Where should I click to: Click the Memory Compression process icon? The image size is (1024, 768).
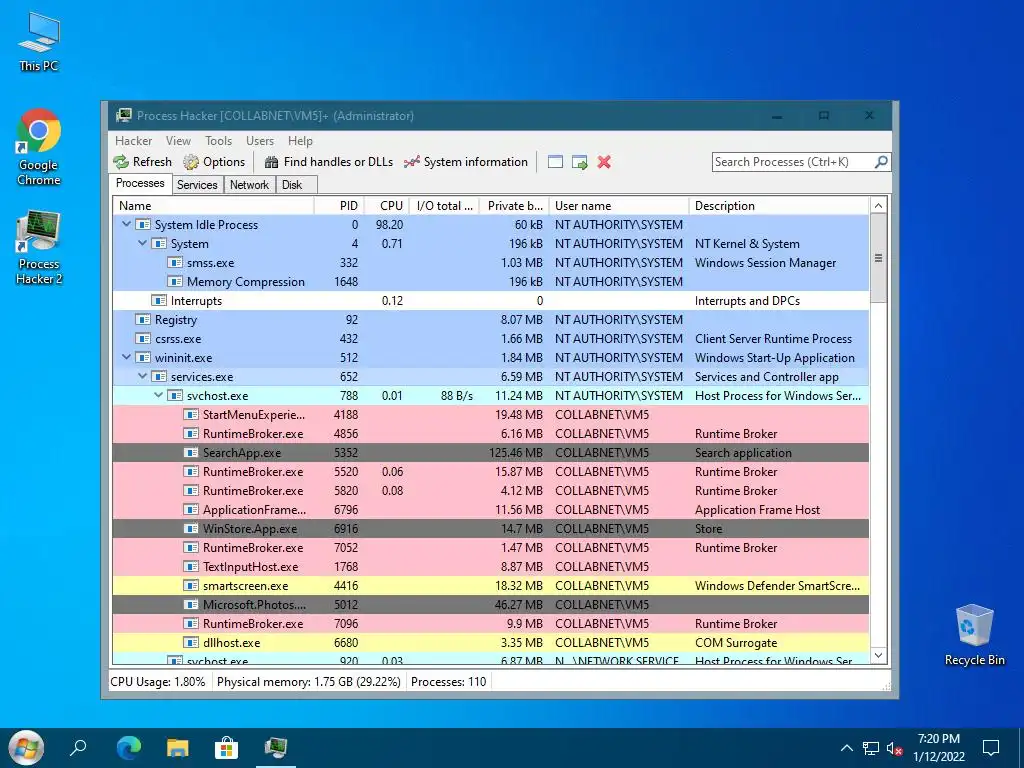pyautogui.click(x=175, y=281)
